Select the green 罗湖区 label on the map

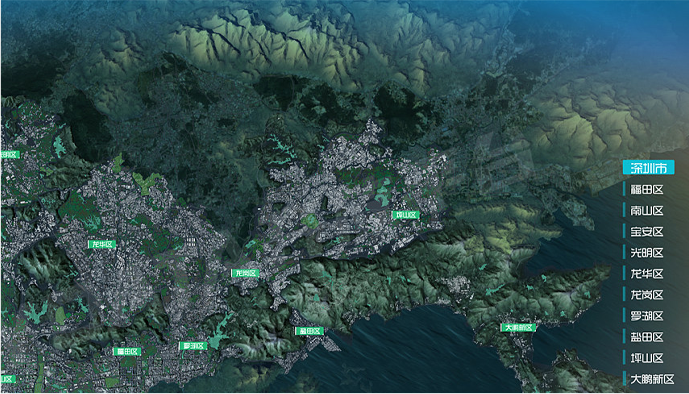pos(193,346)
